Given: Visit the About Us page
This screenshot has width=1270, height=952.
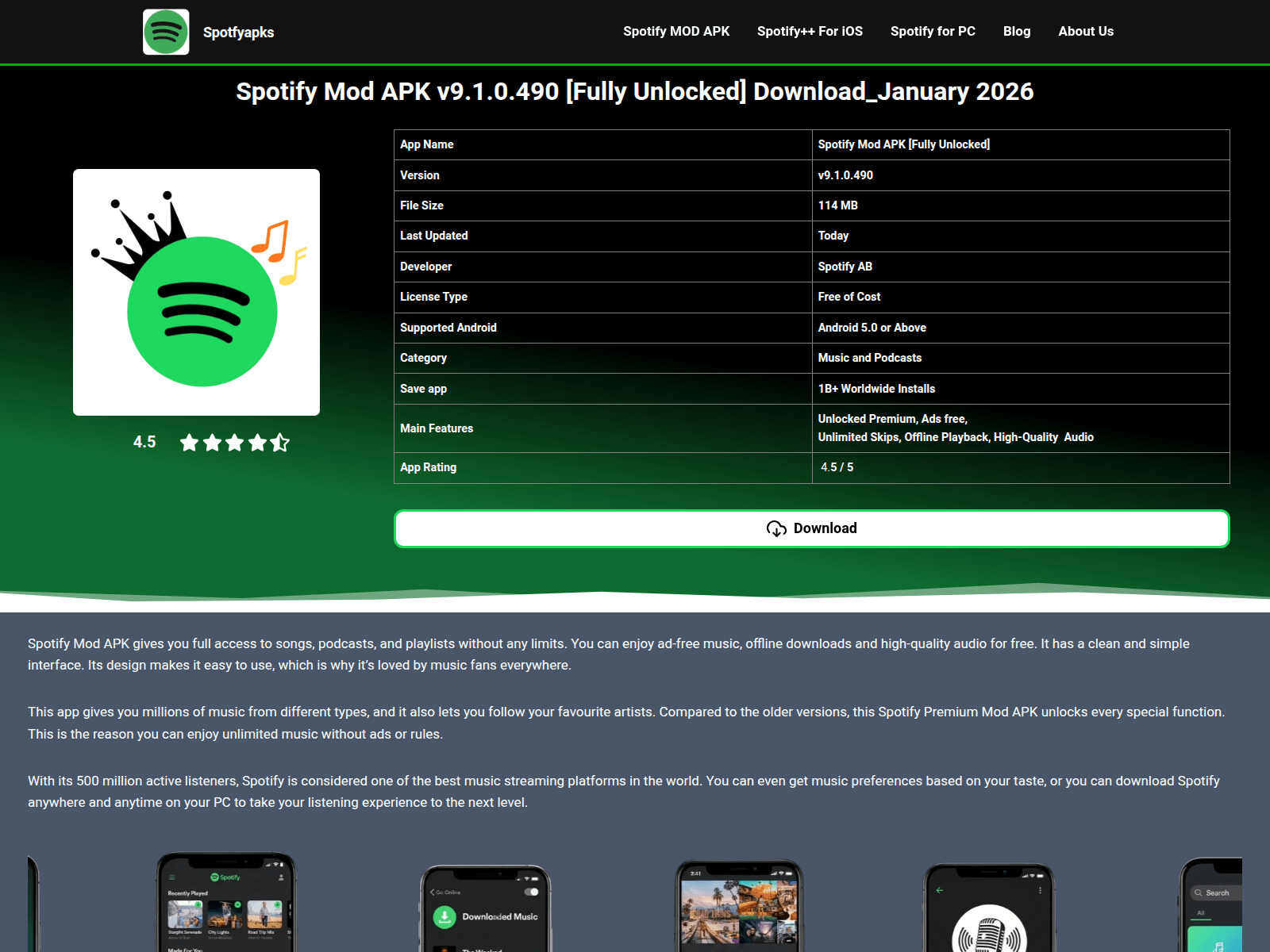Looking at the screenshot, I should click(1086, 31).
